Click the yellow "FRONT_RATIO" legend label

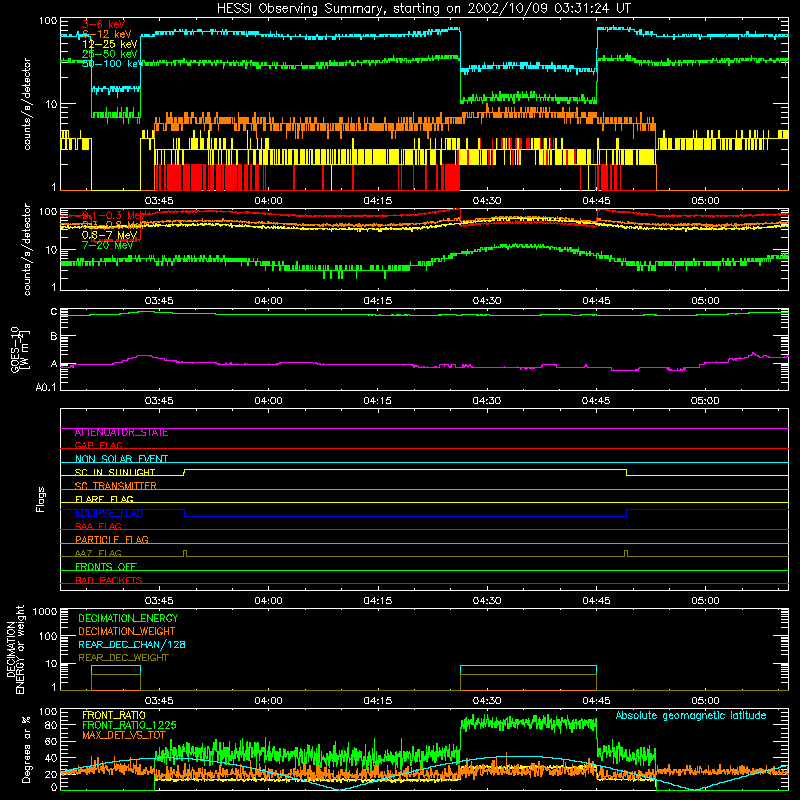click(114, 715)
